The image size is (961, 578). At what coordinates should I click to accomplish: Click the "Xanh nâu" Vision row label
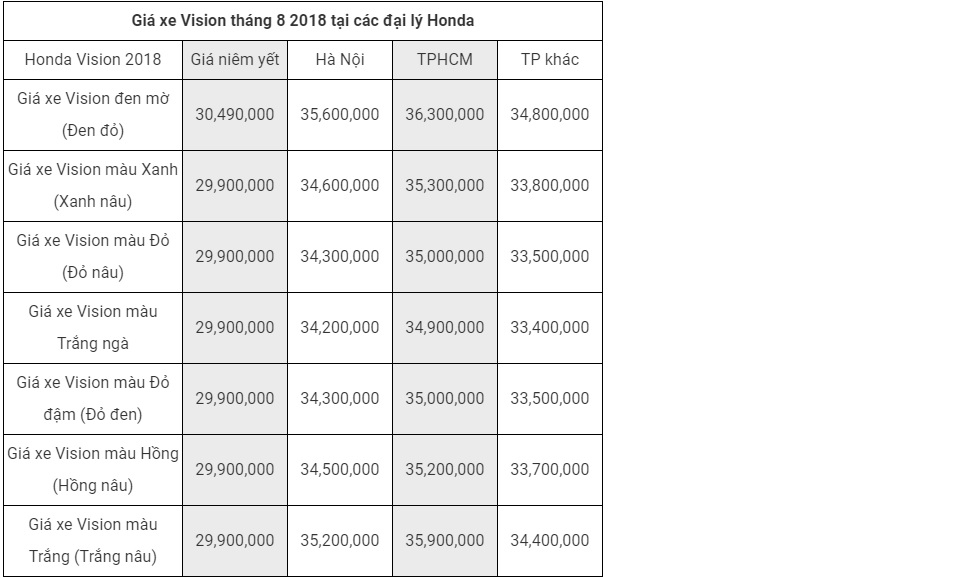click(x=93, y=185)
